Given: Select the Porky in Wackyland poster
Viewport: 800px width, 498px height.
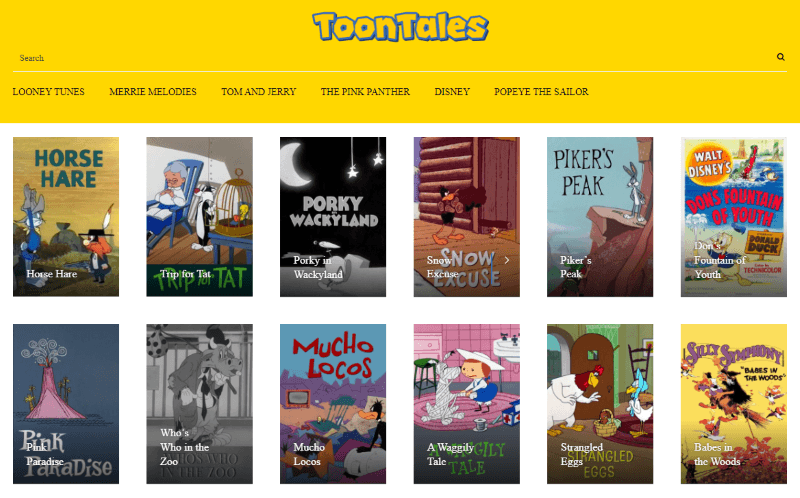Looking at the screenshot, I should coord(333,217).
